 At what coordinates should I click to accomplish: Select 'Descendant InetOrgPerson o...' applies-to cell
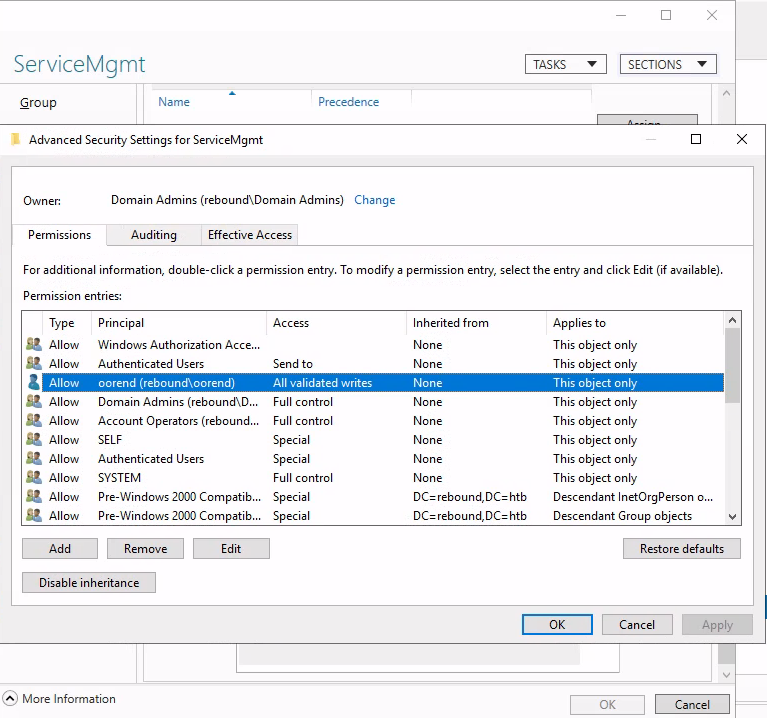point(632,497)
